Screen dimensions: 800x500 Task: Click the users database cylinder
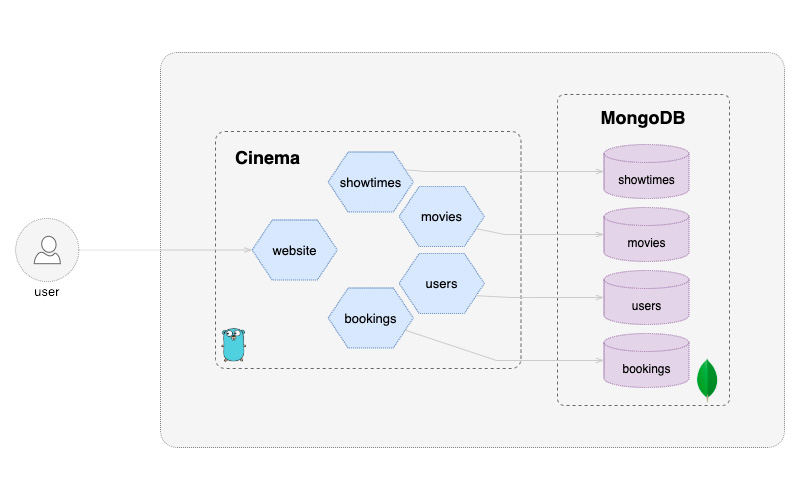point(646,297)
